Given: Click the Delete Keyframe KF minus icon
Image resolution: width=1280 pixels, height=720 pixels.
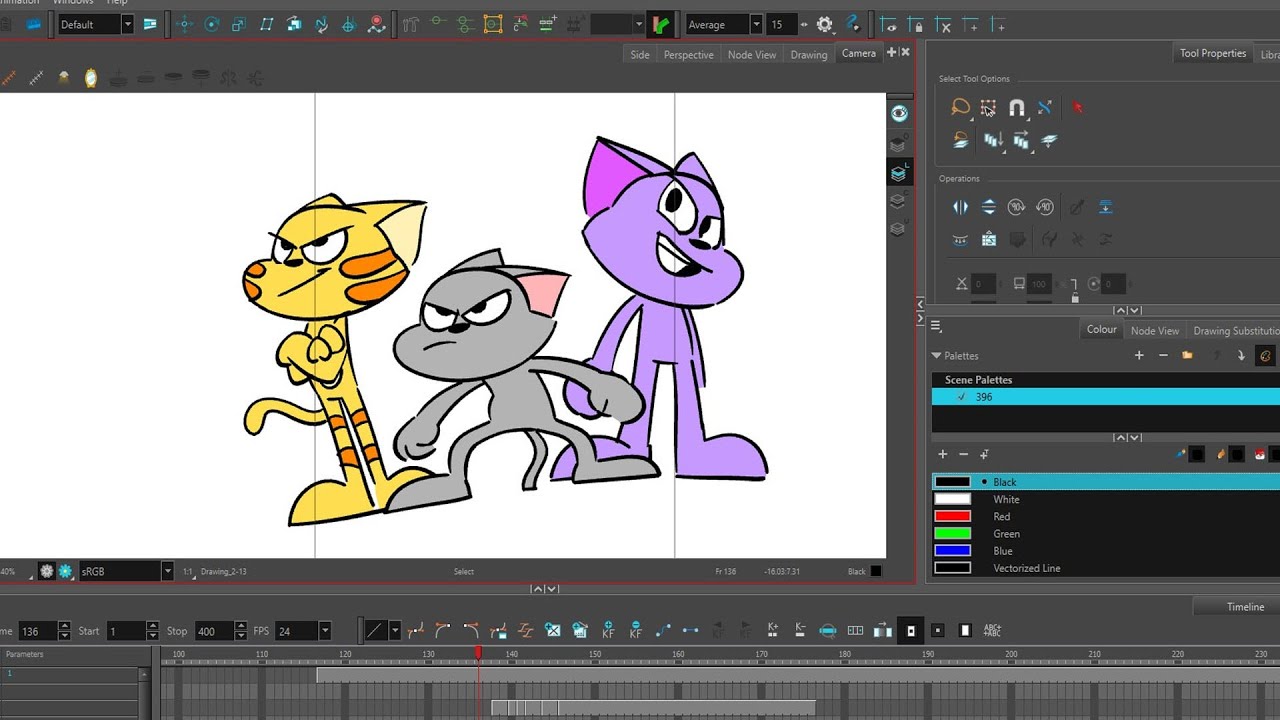Looking at the screenshot, I should click(636, 631).
